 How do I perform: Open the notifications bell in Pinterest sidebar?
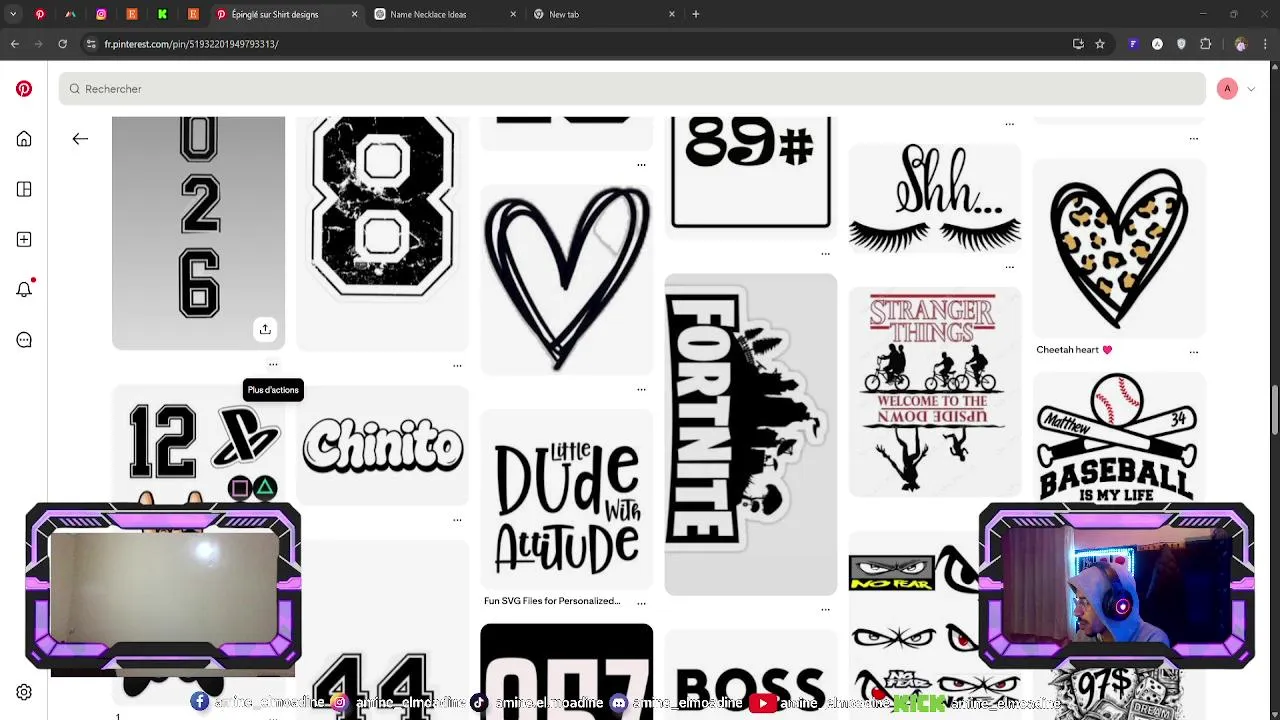tap(24, 289)
